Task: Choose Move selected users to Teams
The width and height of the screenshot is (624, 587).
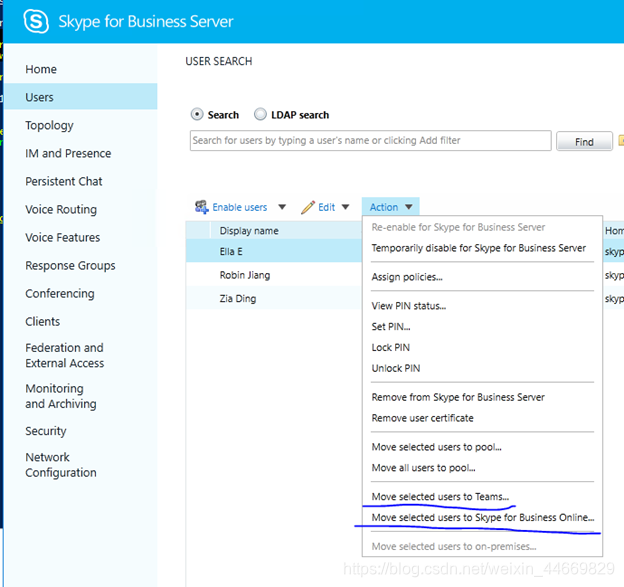Action: coord(440,497)
